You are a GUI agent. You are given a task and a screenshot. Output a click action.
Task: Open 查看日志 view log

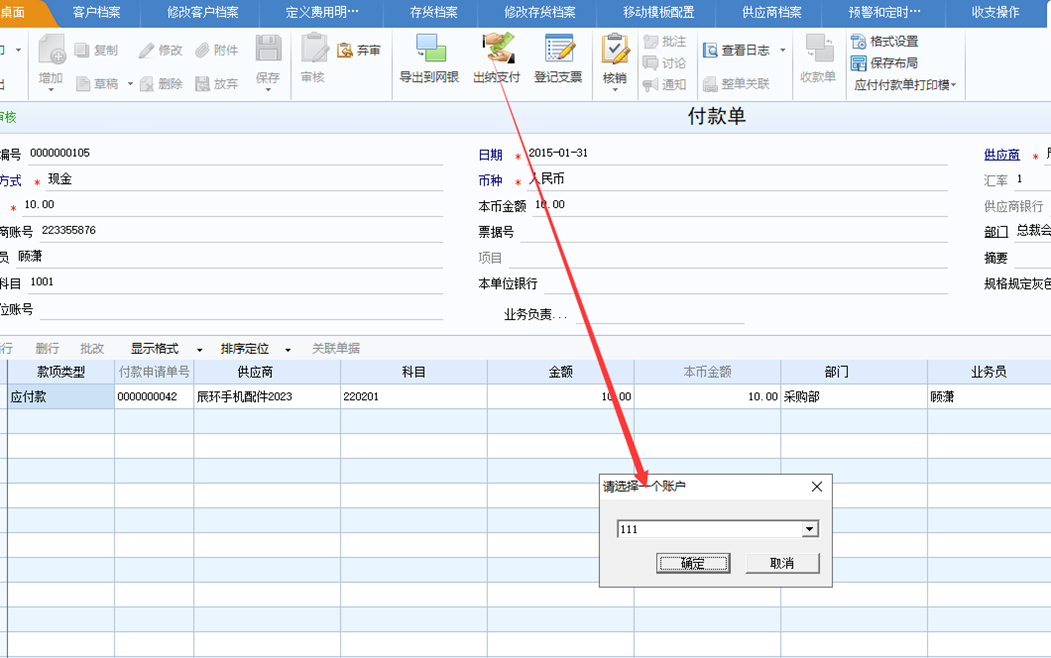pyautogui.click(x=737, y=50)
